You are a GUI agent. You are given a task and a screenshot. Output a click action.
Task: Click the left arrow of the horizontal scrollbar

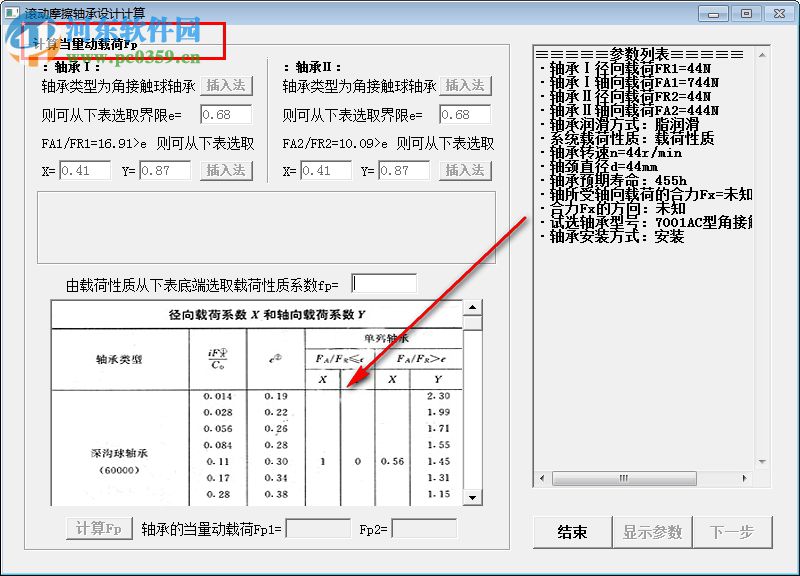[541, 477]
